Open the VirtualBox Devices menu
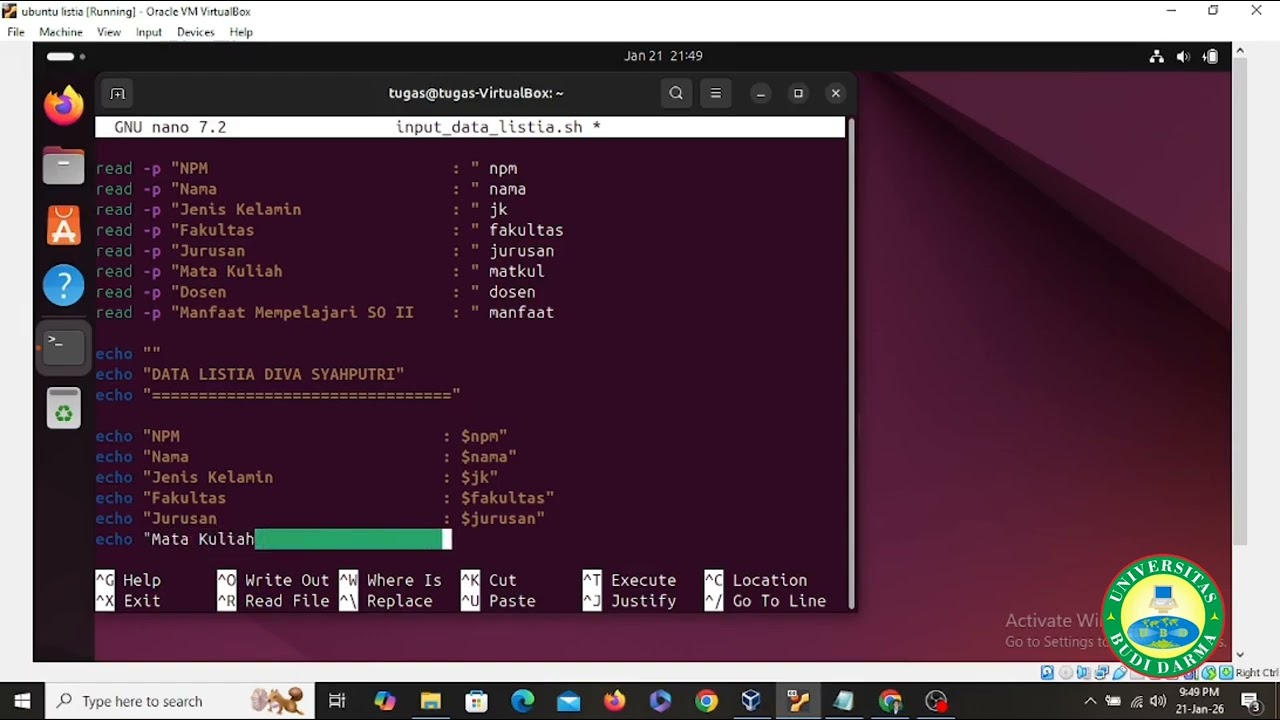The image size is (1280, 720). (196, 32)
